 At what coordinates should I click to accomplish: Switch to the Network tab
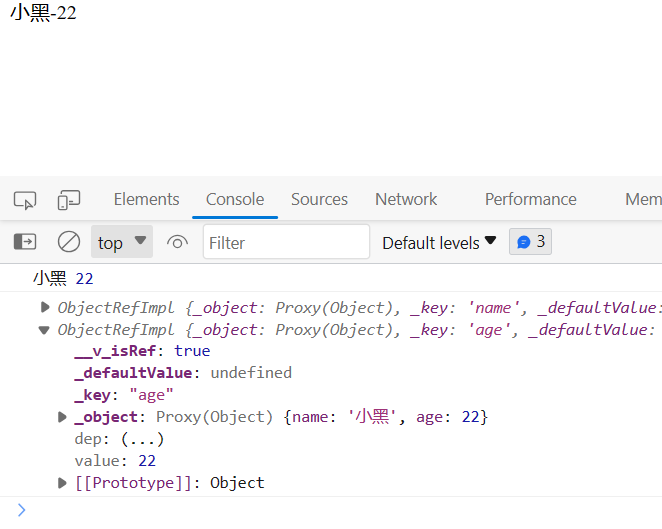pyautogui.click(x=406, y=199)
